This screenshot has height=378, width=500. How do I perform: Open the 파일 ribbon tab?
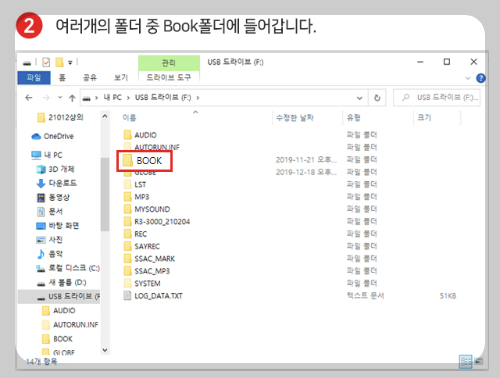34,78
